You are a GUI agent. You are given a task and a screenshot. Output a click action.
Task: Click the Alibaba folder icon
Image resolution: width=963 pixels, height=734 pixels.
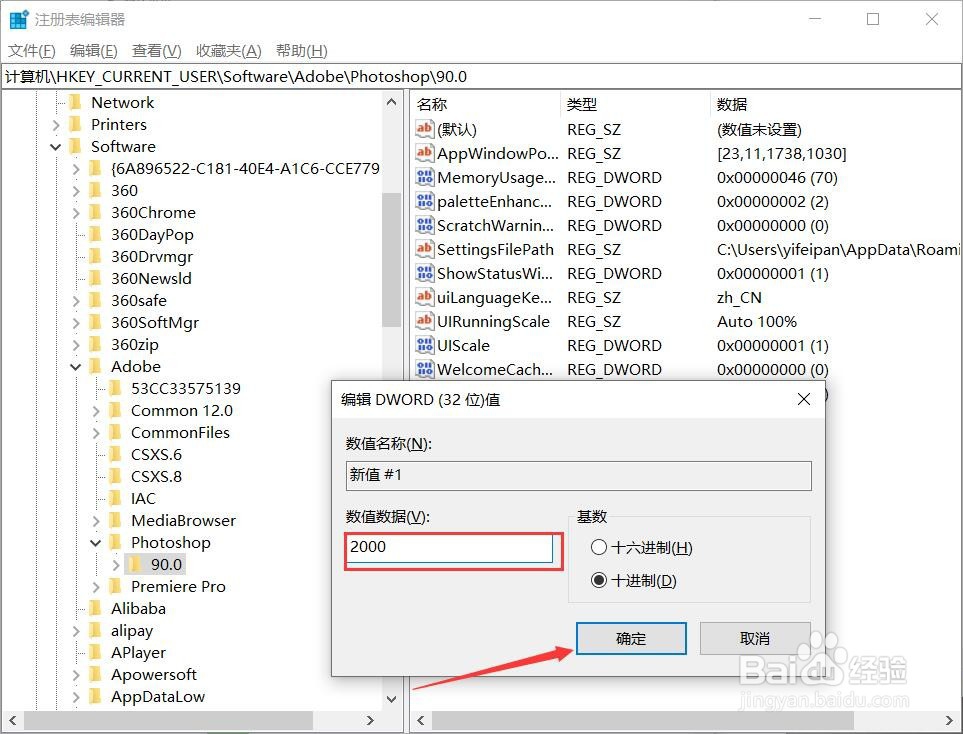tap(95, 609)
